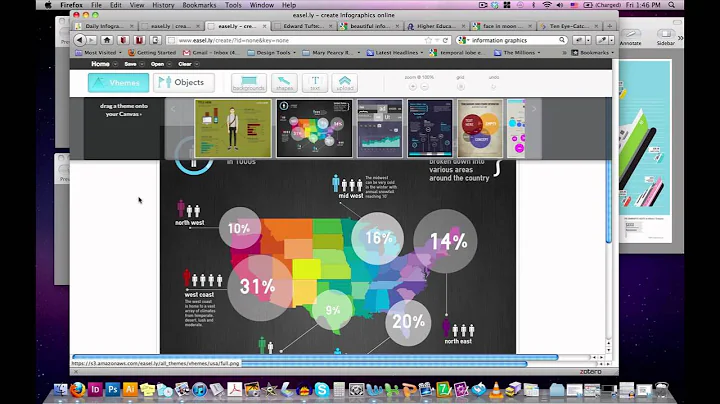This screenshot has height=404, width=720.
Task: Click the search magnifier in search box
Action: [562, 40]
